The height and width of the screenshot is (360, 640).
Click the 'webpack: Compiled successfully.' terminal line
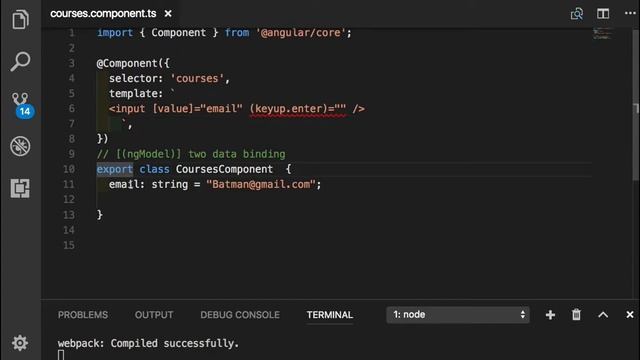click(148, 343)
